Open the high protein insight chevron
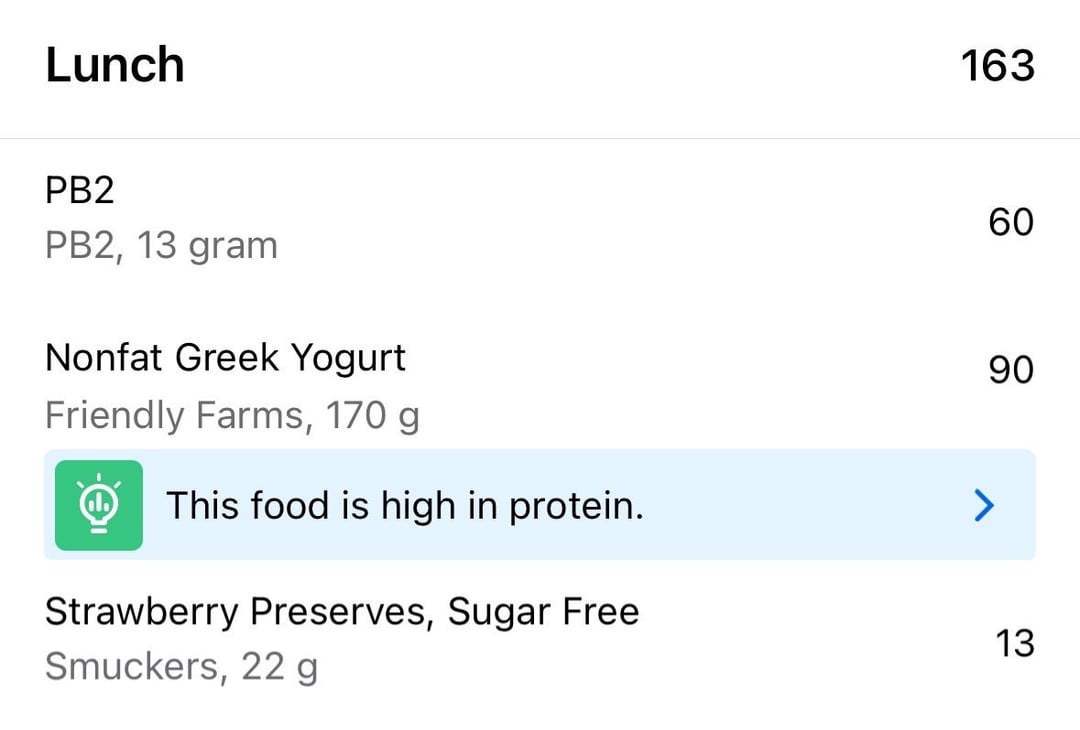The height and width of the screenshot is (730, 1080). [984, 505]
